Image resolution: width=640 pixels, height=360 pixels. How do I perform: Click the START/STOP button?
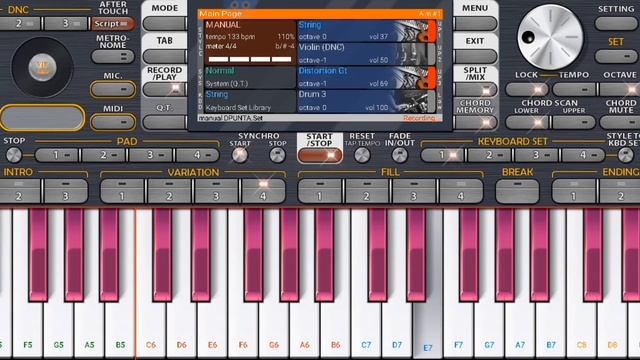[x=320, y=156]
